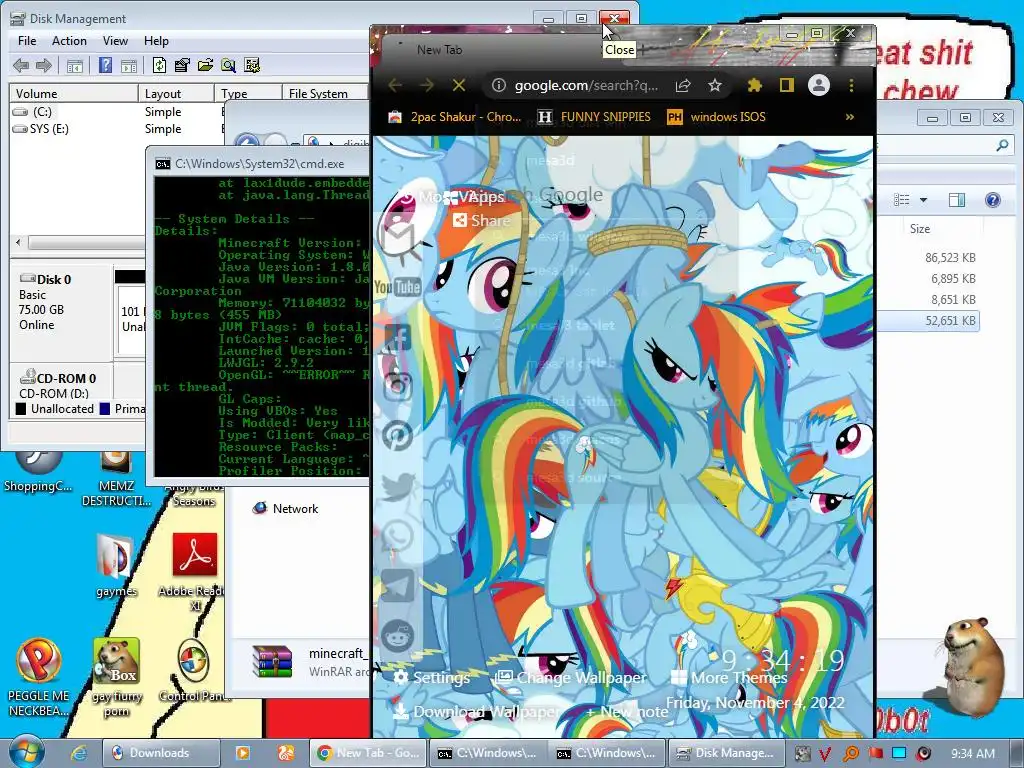Click the Reddit shortcut on new tab sidebar
The image size is (1024, 768).
[x=398, y=635]
